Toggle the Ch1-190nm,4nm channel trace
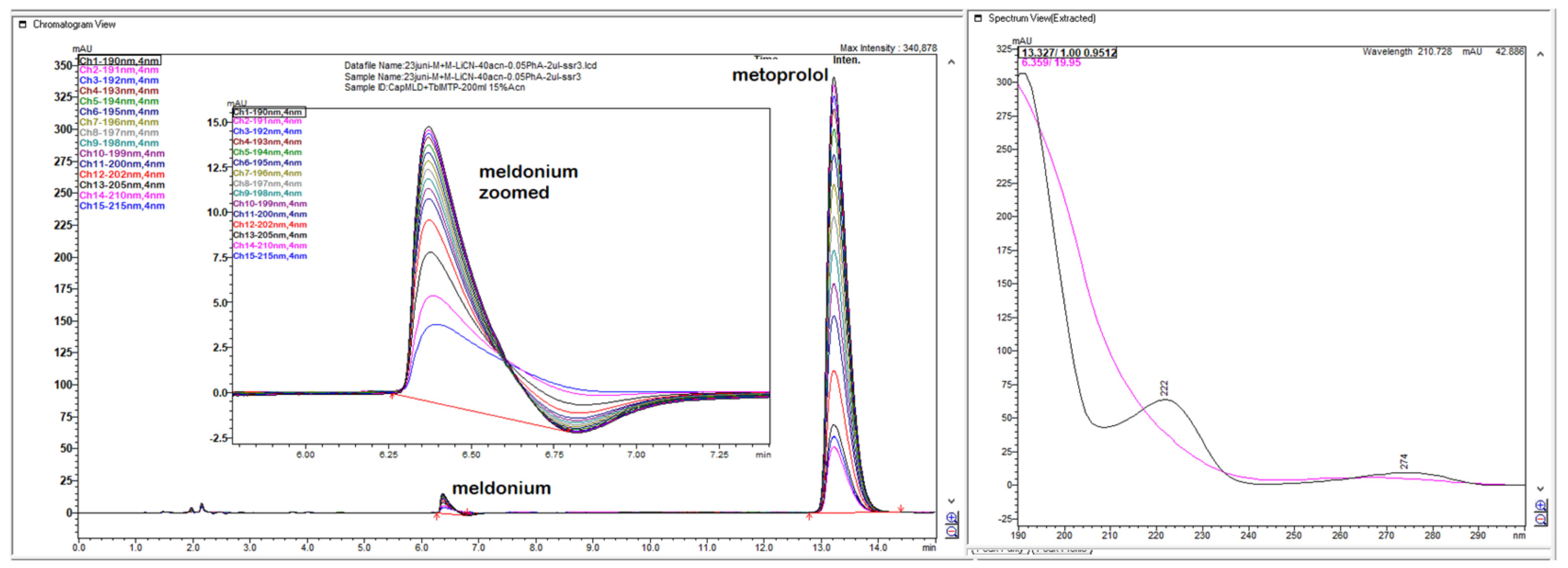 tap(119, 60)
